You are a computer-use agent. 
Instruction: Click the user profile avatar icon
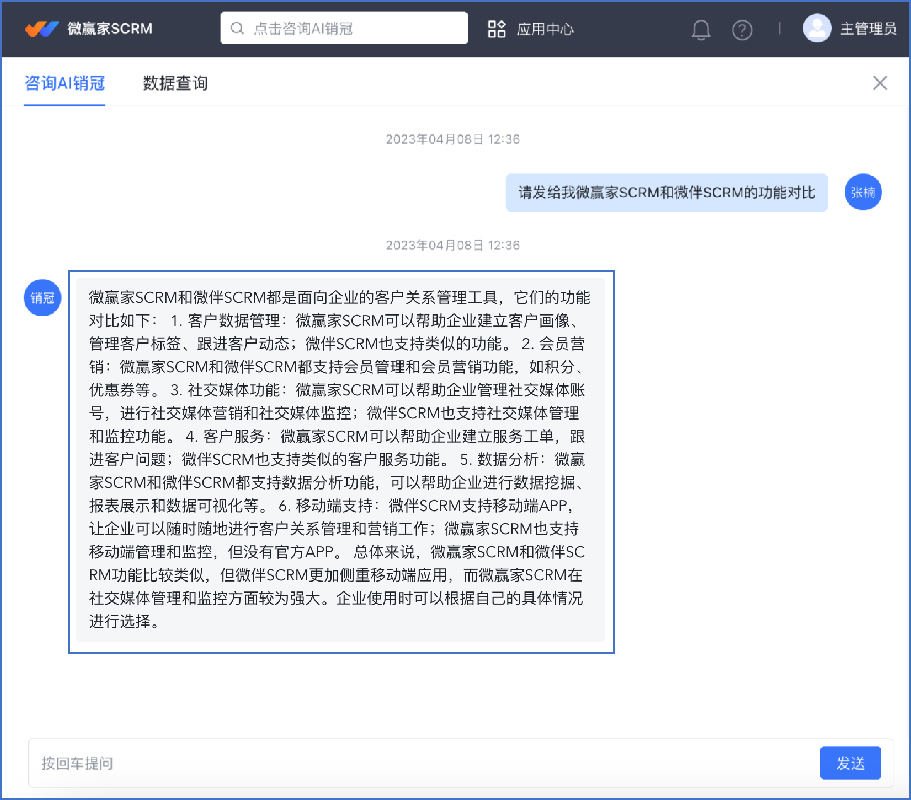pyautogui.click(x=817, y=28)
